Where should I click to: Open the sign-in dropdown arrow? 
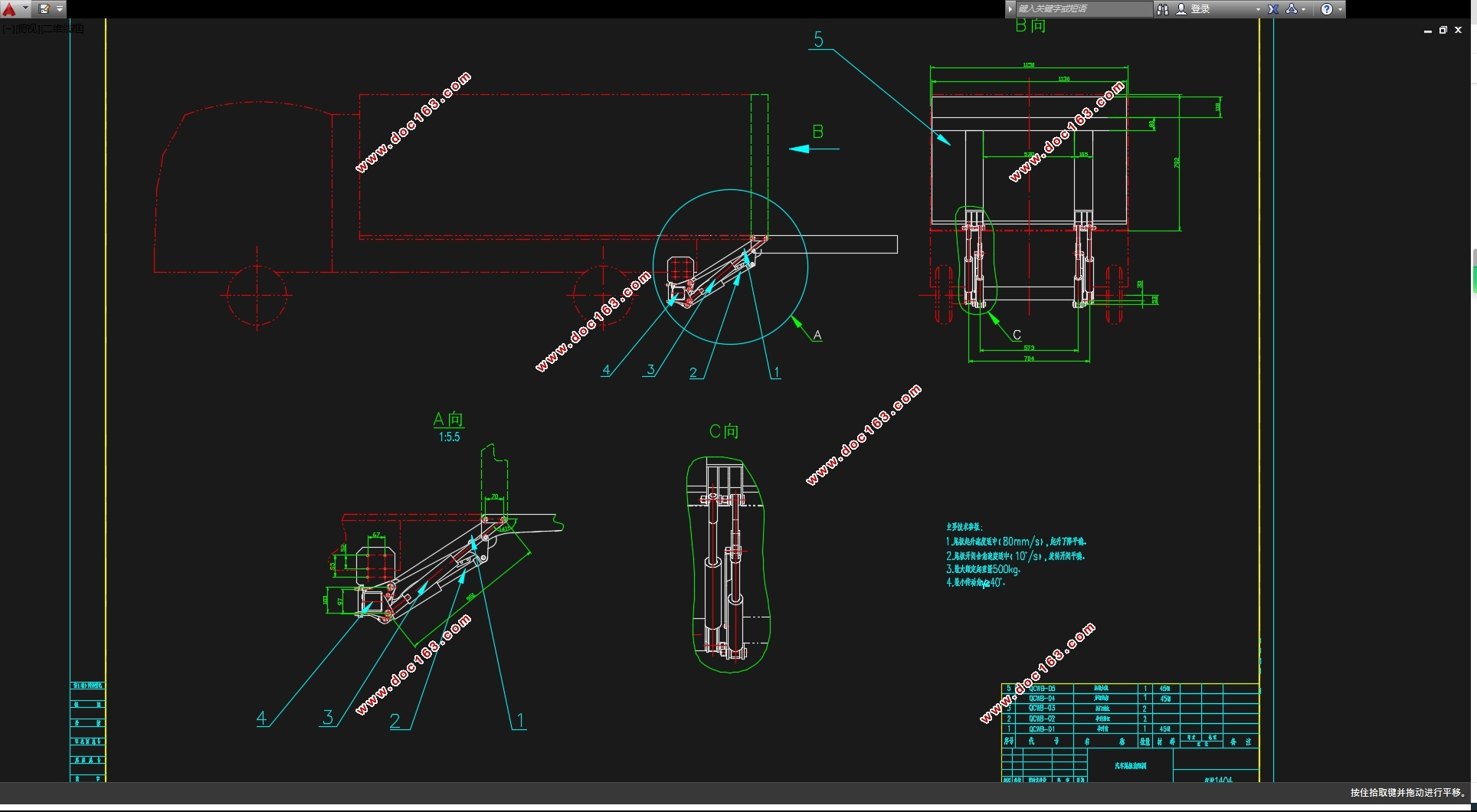click(1258, 9)
